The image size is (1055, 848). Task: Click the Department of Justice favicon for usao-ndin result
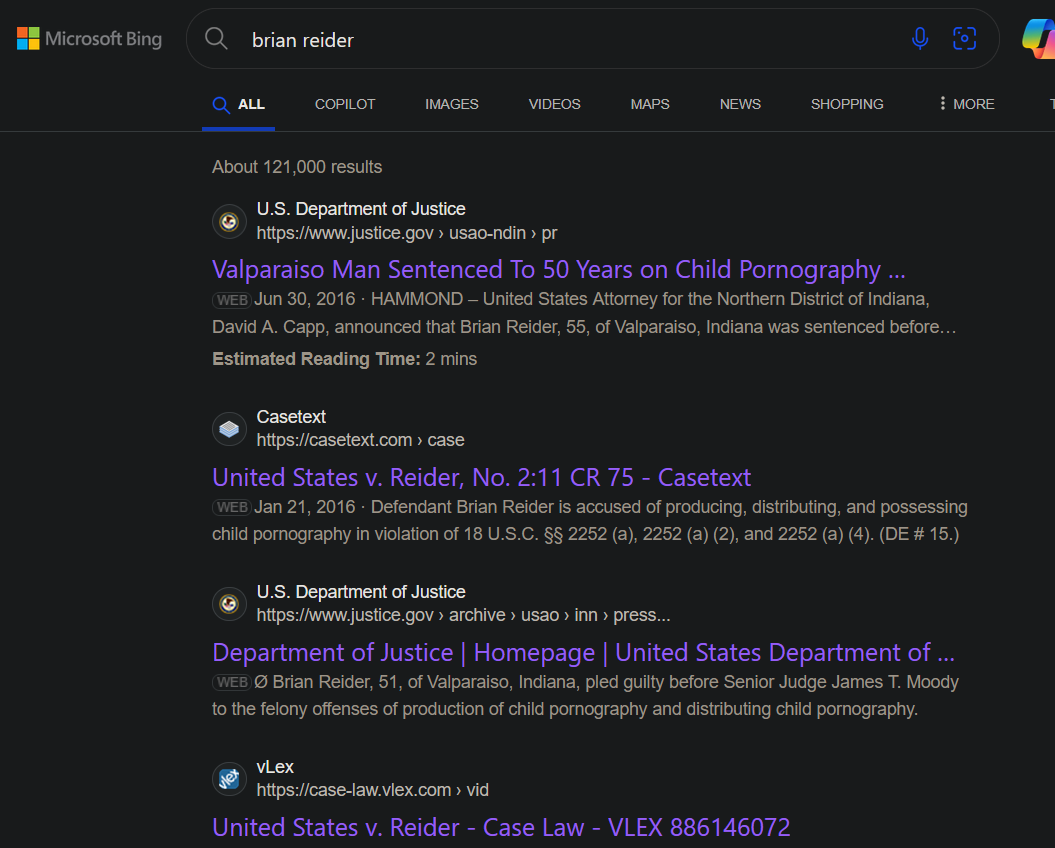coord(229,221)
